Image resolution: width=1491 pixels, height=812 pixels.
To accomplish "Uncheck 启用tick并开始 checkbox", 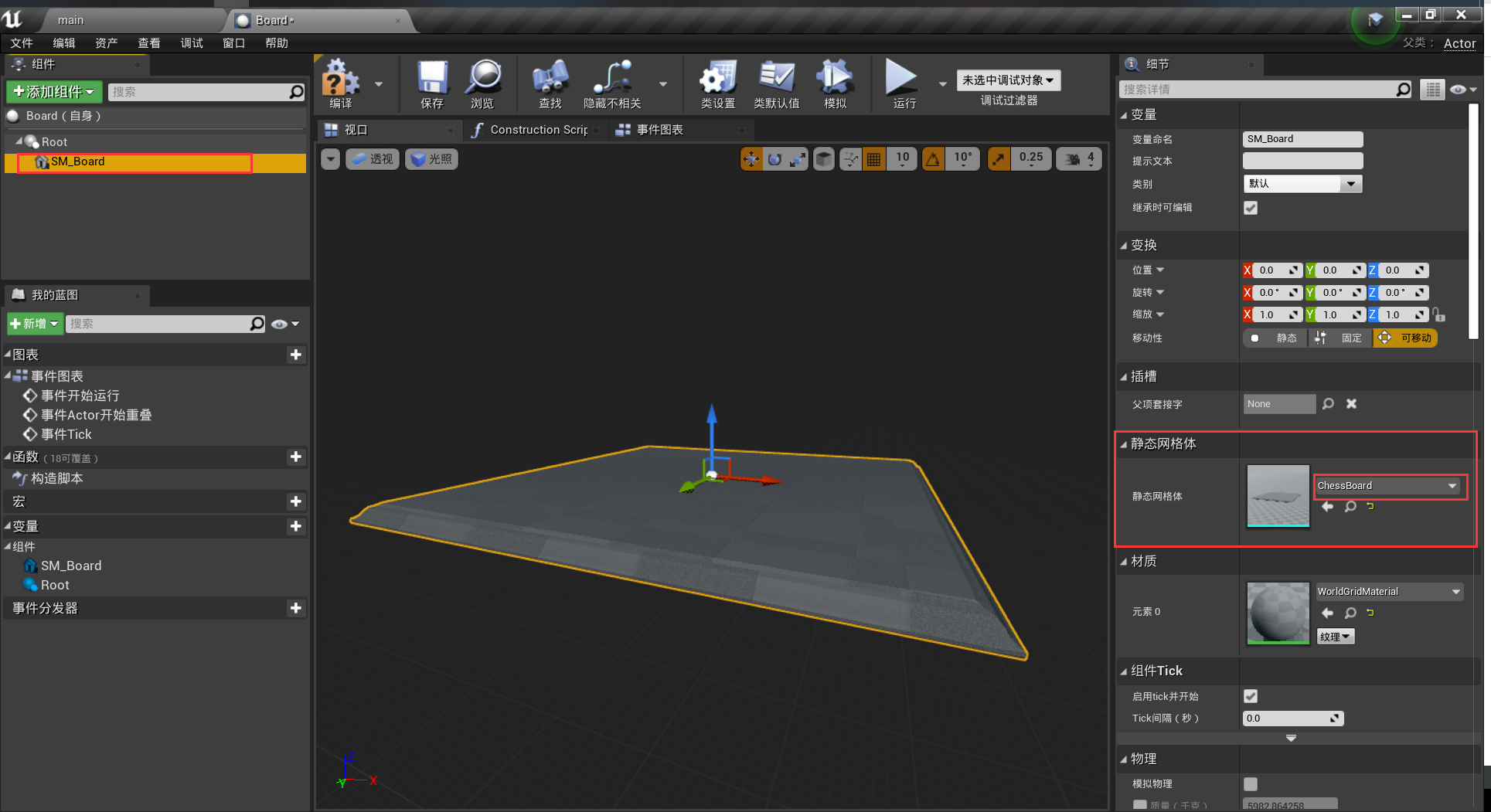I will (x=1251, y=696).
